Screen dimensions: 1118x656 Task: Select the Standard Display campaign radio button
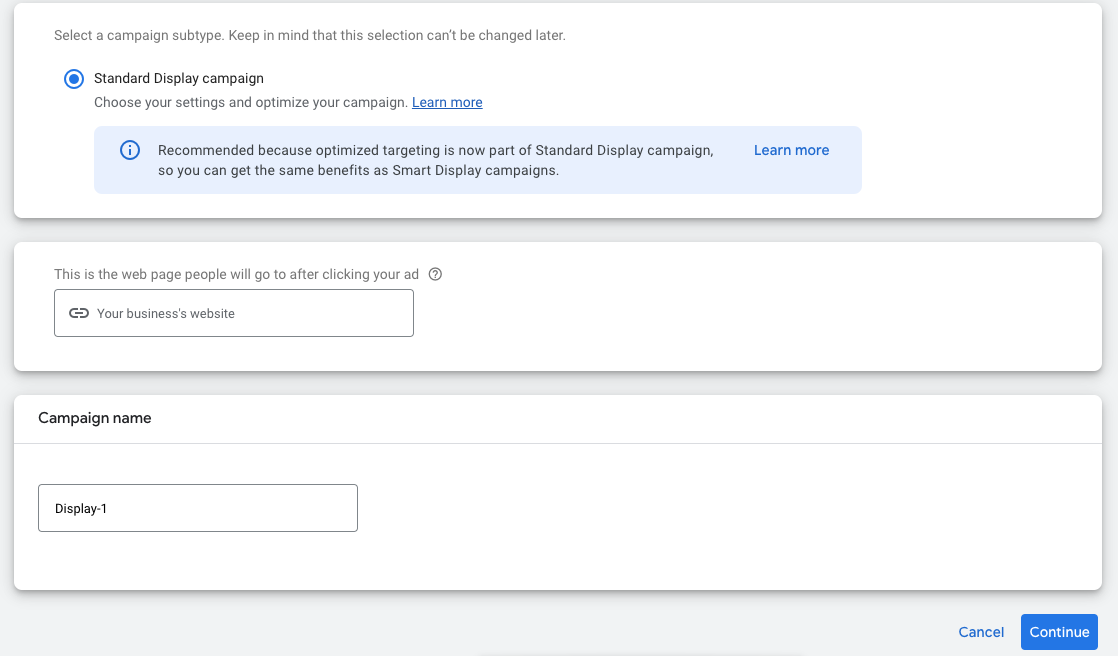[73, 79]
